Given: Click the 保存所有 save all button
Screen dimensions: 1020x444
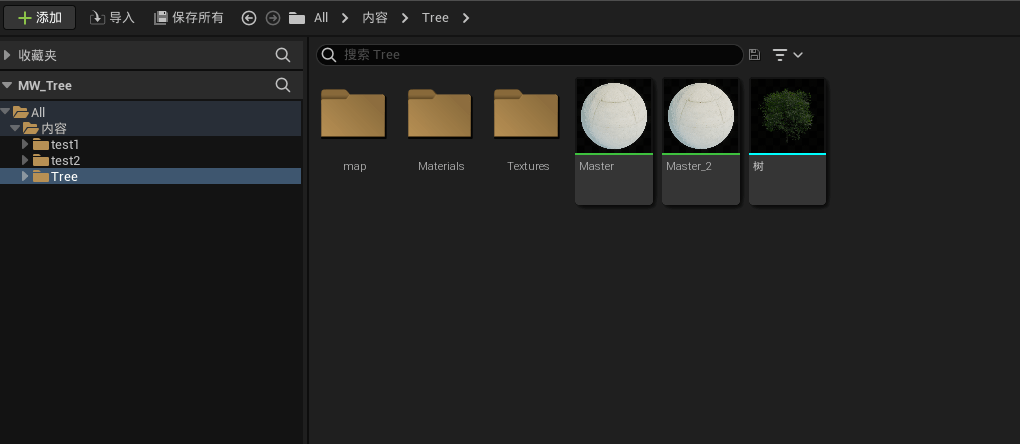Looking at the screenshot, I should [x=189, y=18].
